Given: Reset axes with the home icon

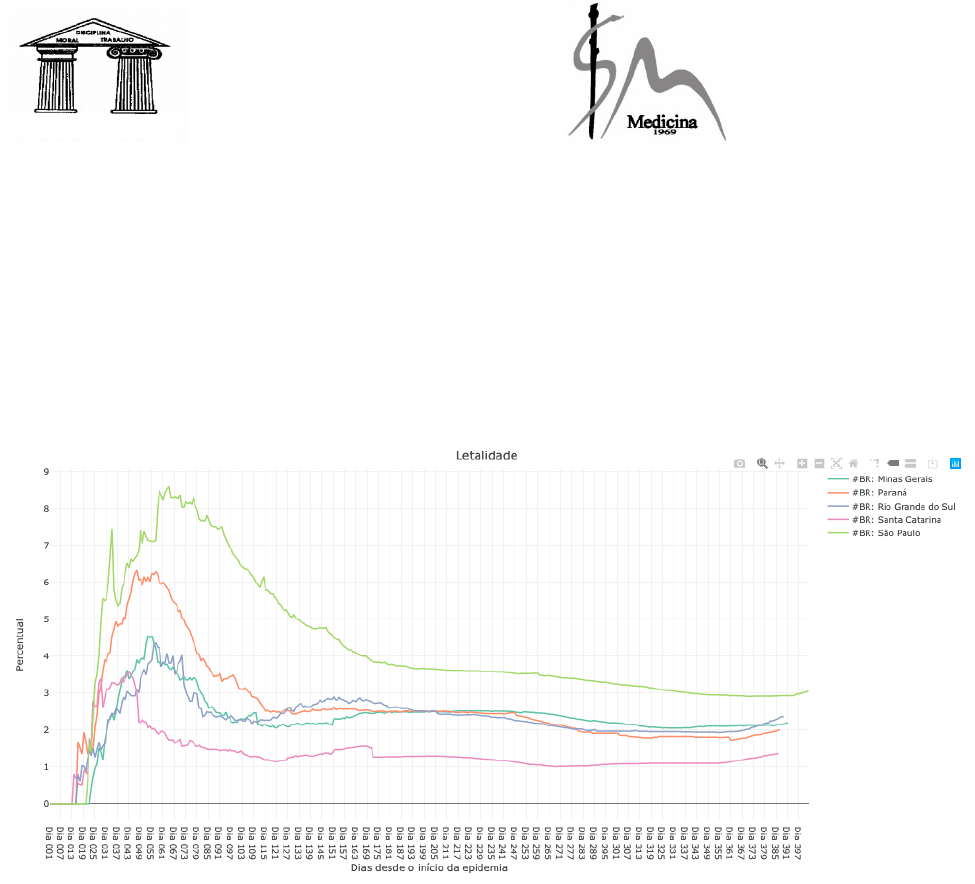Looking at the screenshot, I should [x=853, y=464].
